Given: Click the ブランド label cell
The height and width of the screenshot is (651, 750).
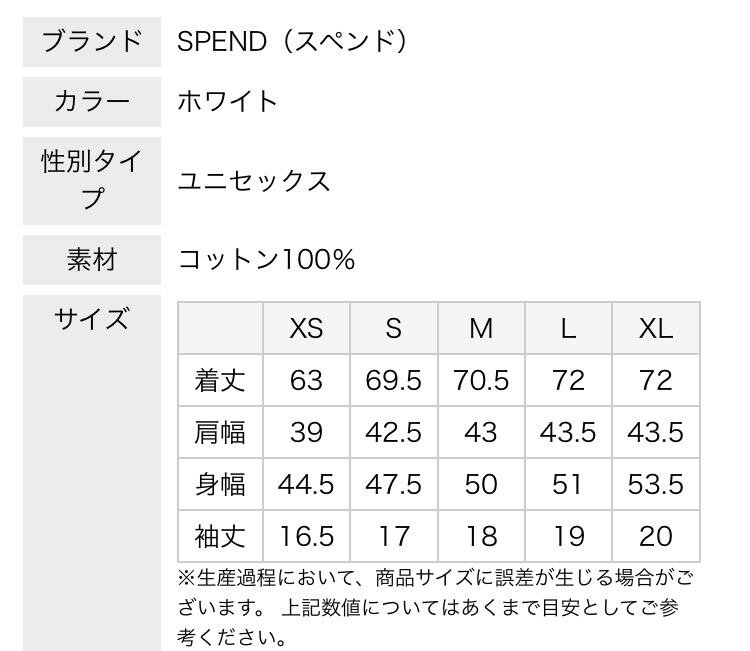Looking at the screenshot, I should pos(92,42).
